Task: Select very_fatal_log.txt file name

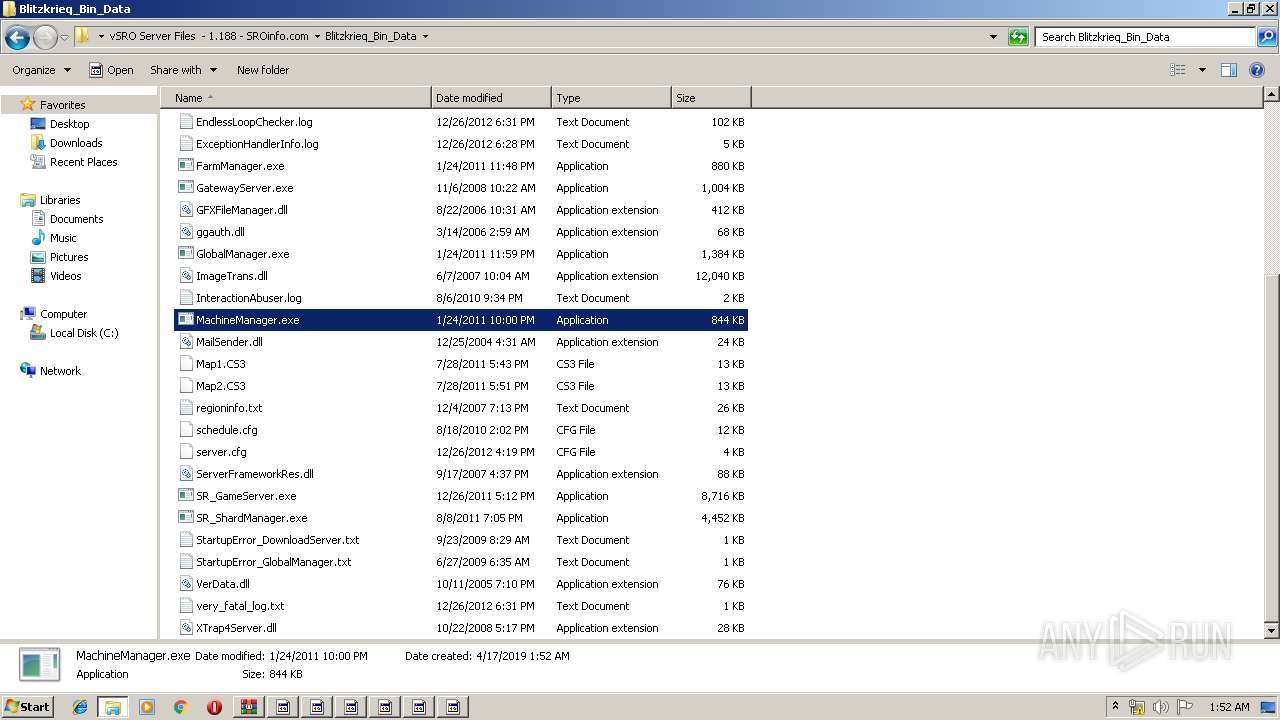Action: point(240,606)
